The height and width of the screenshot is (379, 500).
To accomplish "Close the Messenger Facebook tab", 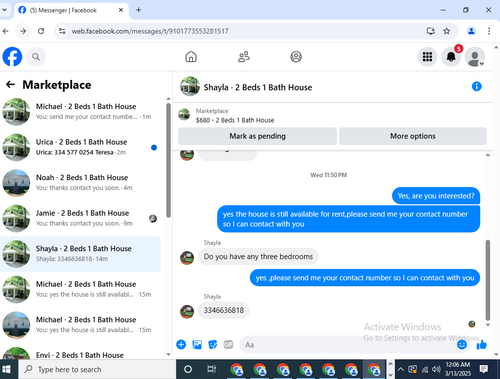I will point(121,10).
